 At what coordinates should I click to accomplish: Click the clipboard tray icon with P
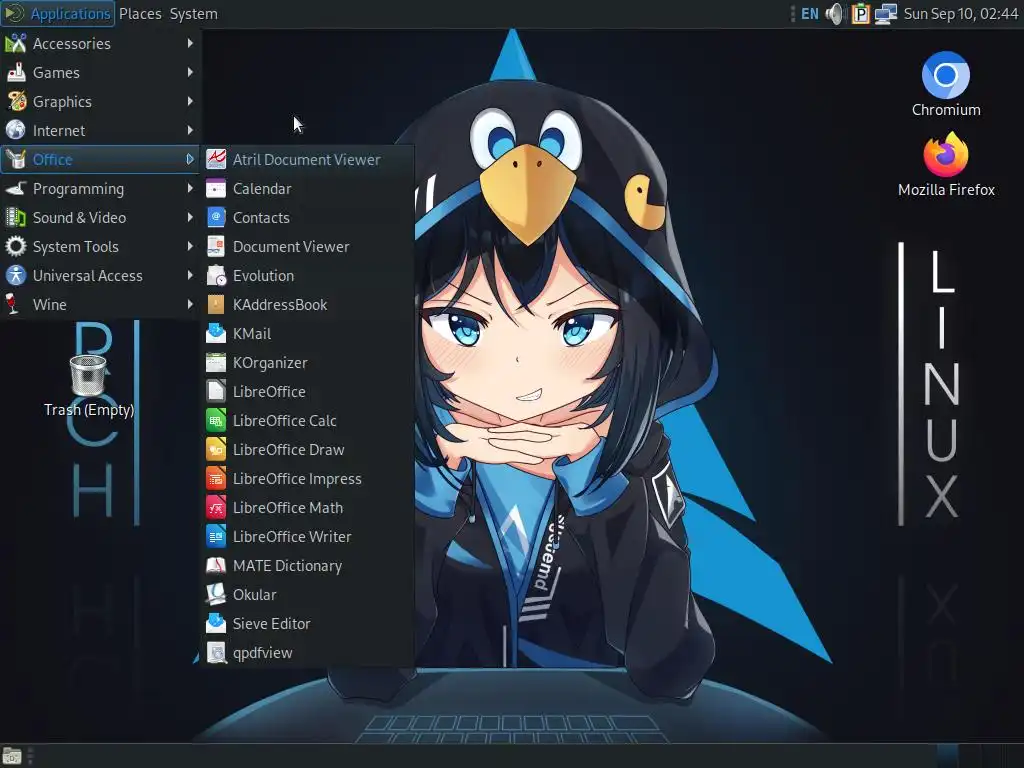pyautogui.click(x=861, y=14)
